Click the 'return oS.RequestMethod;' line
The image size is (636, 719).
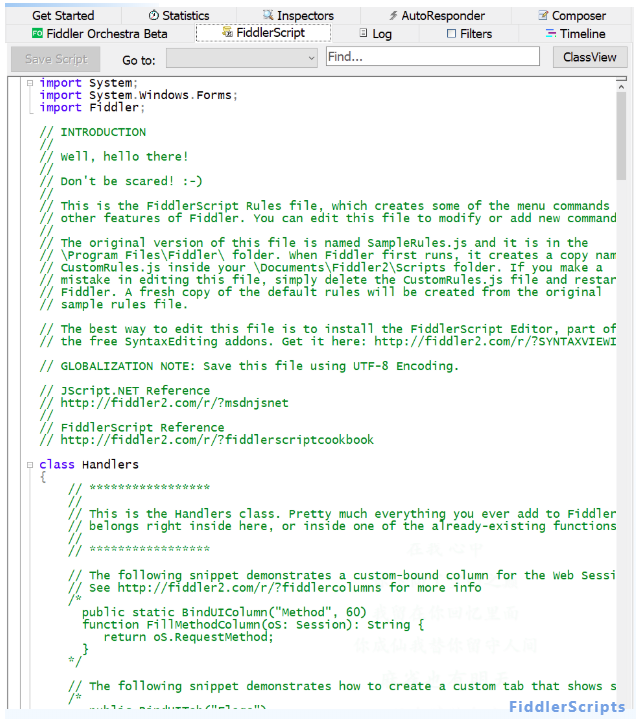(x=188, y=637)
